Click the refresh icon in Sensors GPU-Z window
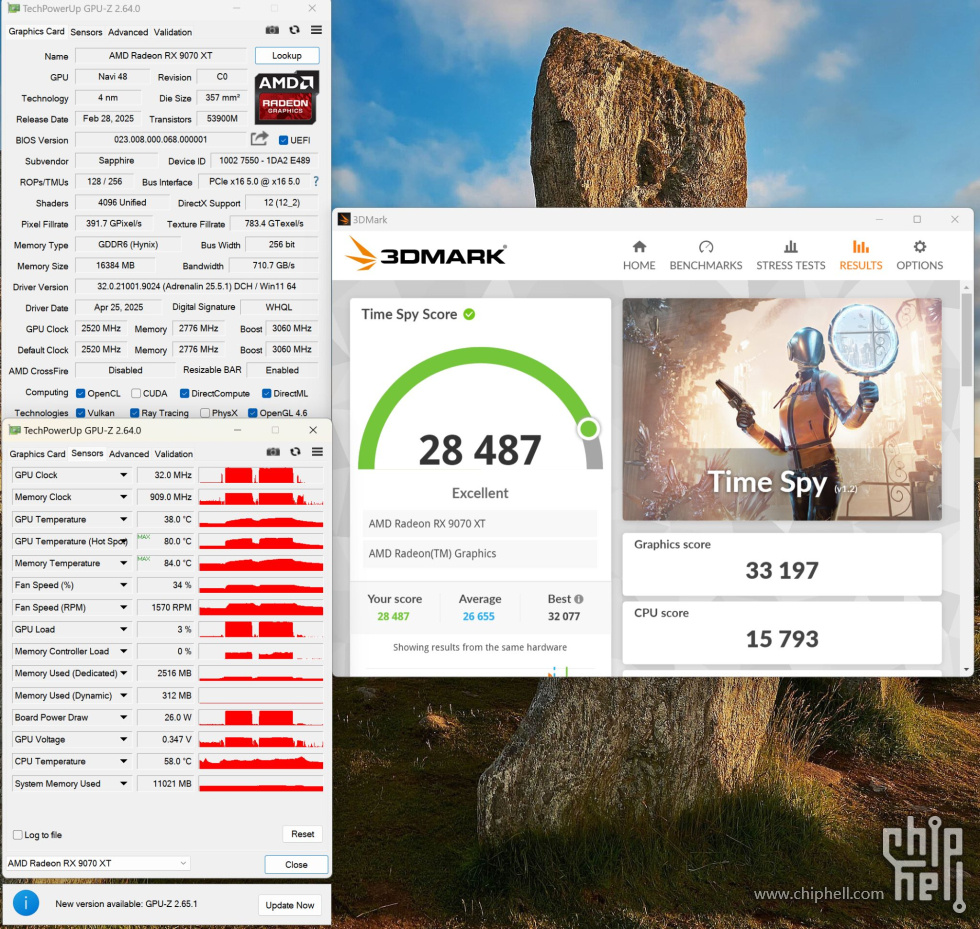The height and width of the screenshot is (929, 980). coord(296,452)
